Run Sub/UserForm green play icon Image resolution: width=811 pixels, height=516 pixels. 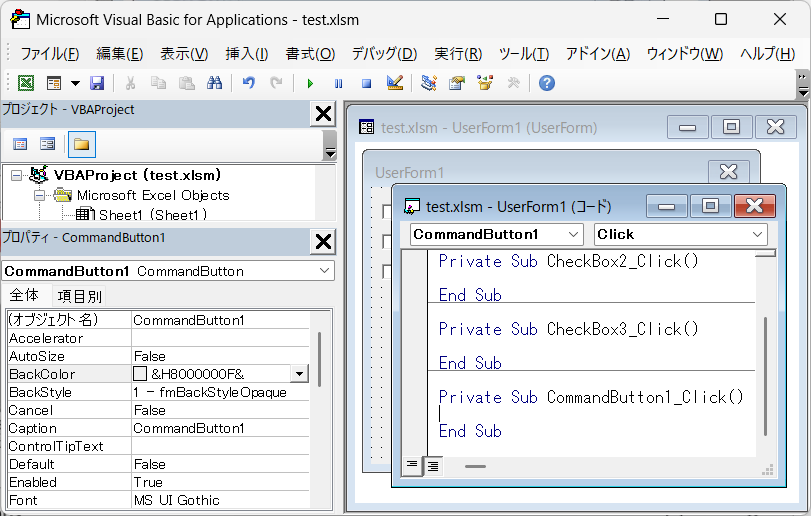(310, 83)
